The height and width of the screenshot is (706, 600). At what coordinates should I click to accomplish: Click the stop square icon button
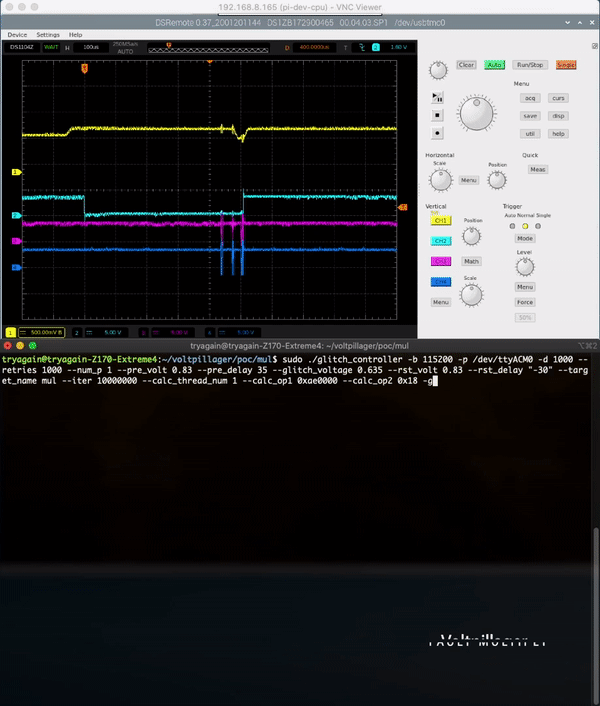[x=437, y=115]
